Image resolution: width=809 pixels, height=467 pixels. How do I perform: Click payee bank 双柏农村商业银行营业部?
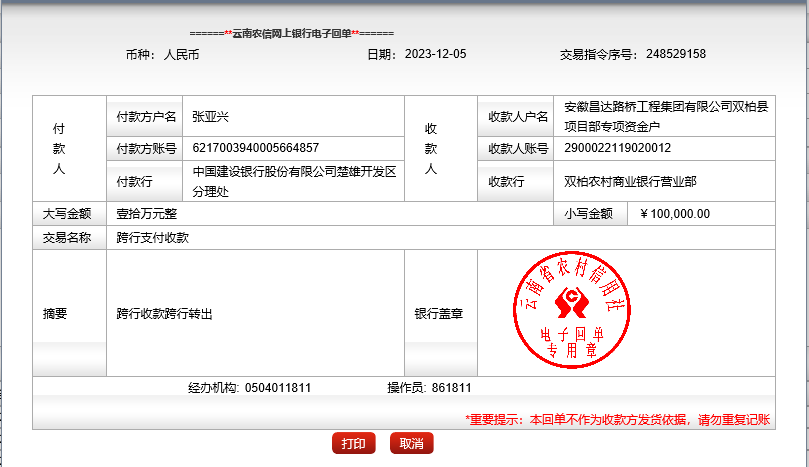[x=630, y=182]
